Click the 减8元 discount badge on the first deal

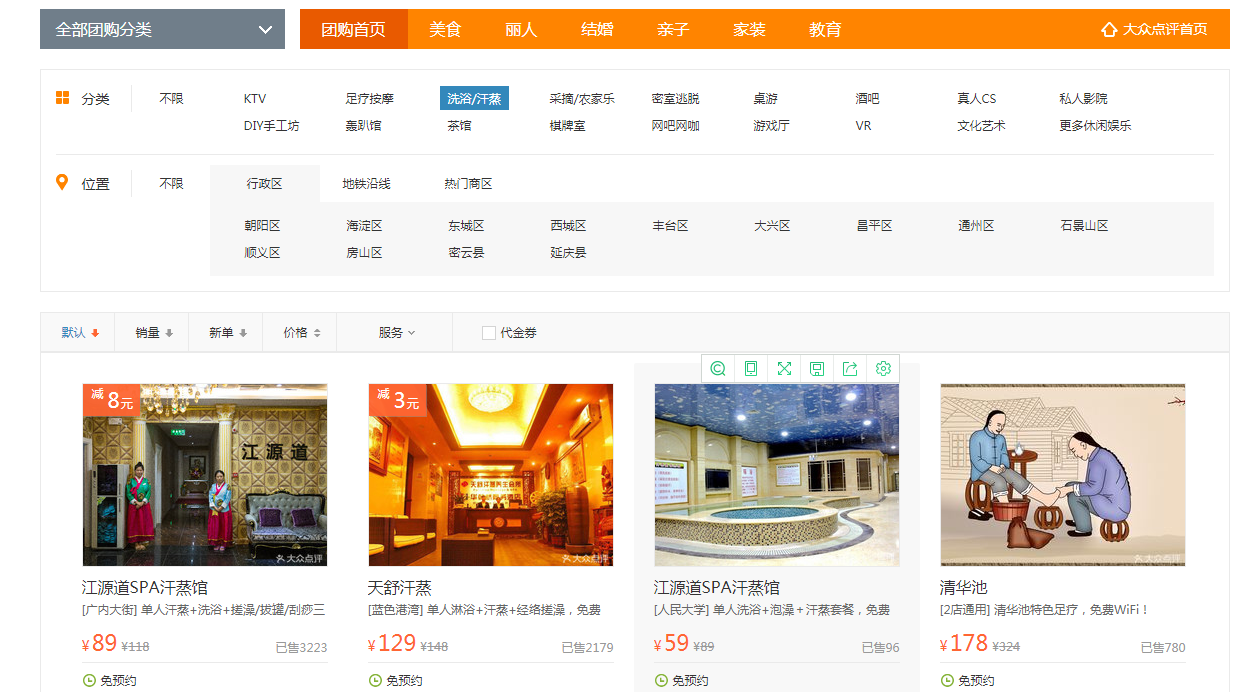[111, 400]
